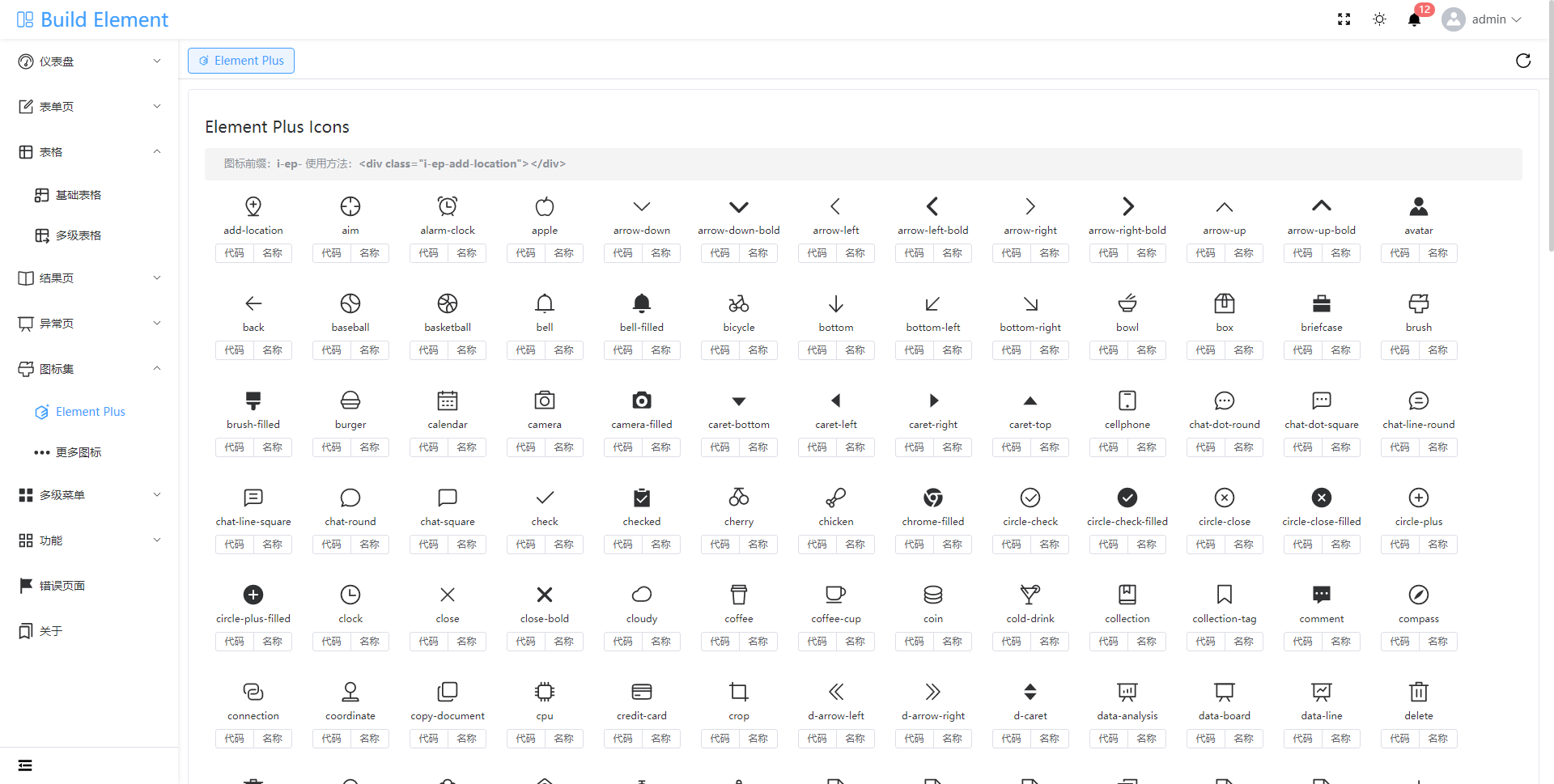Click the data-analysis icon
Screen dimensions: 1554x784
[x=1127, y=692]
